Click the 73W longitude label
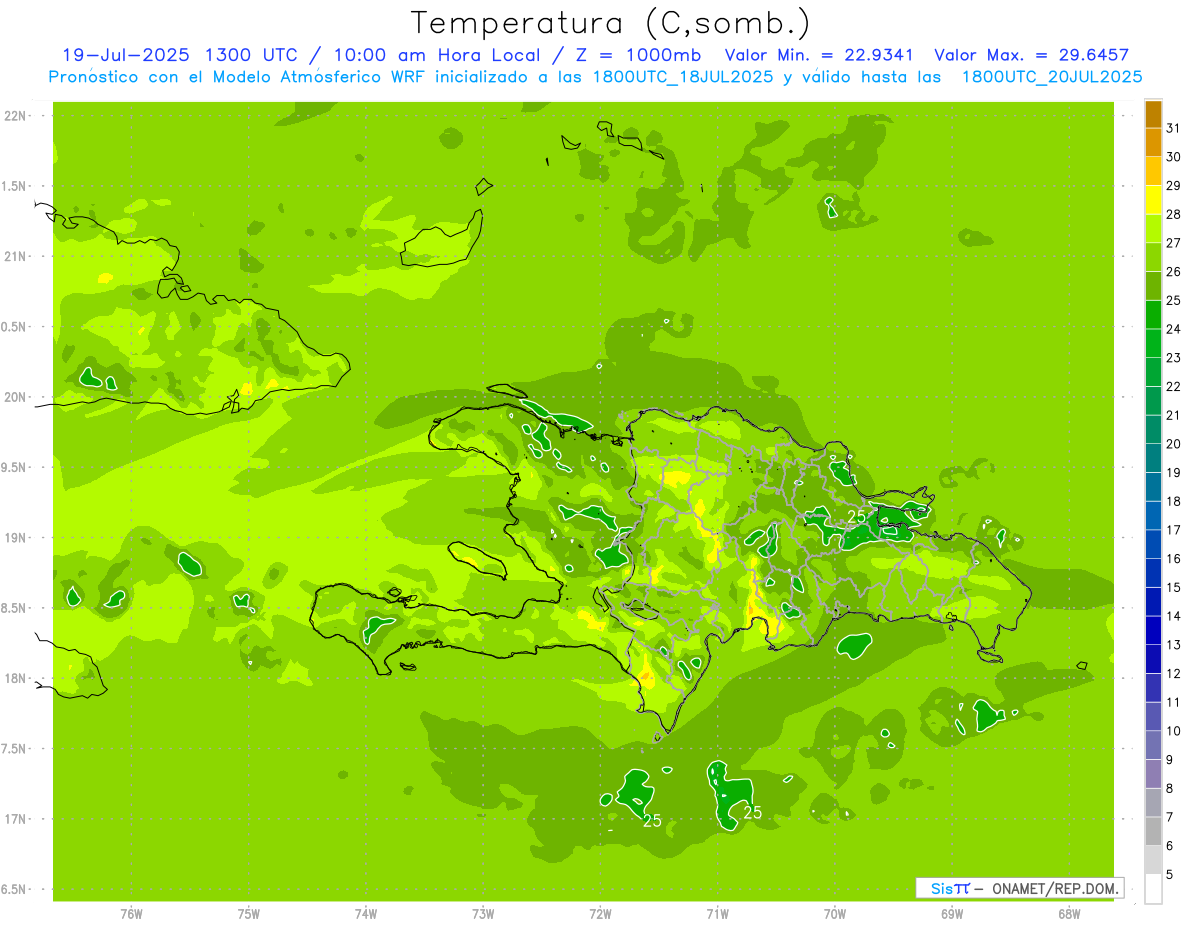This screenshot has height=927, width=1200. click(x=483, y=913)
